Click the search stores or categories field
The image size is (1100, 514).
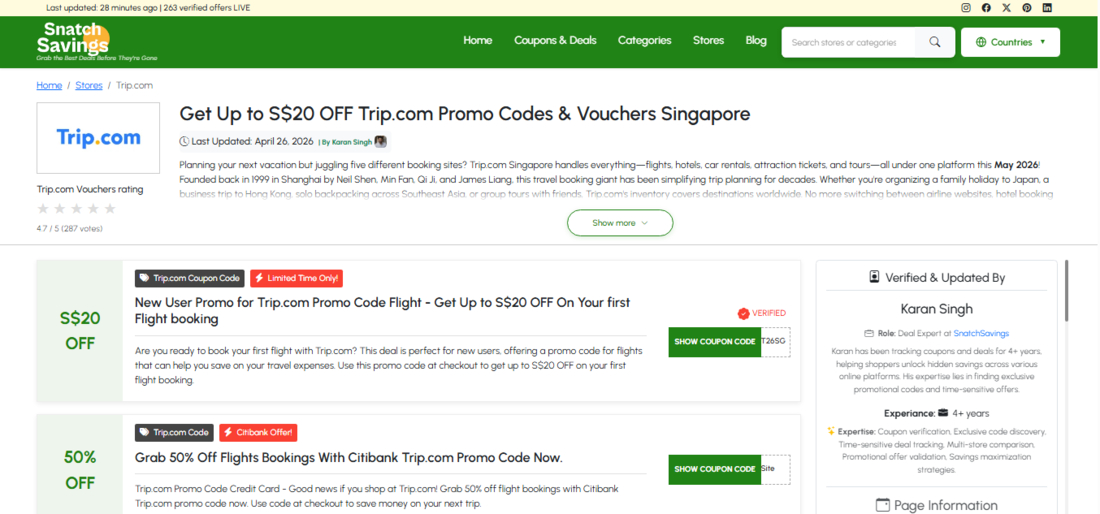[x=848, y=42]
